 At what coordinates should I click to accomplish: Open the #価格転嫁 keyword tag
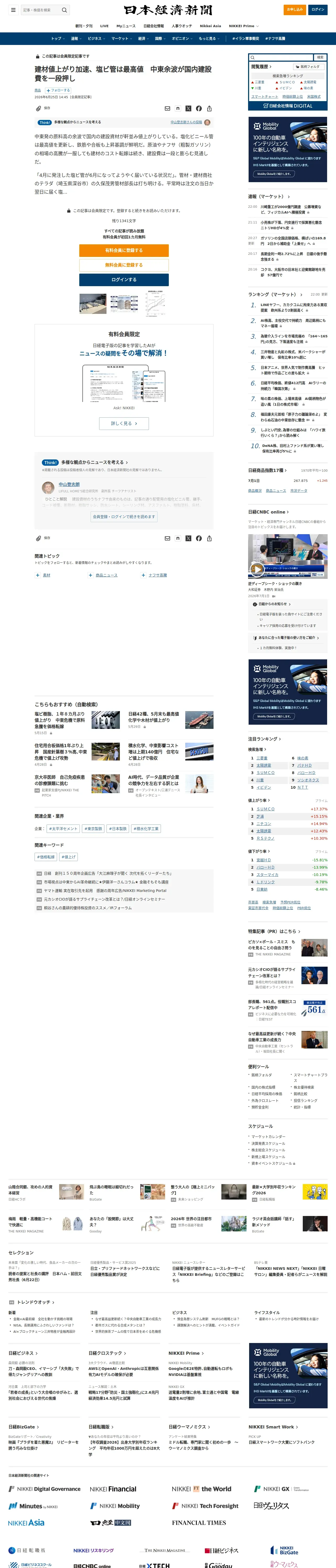[x=46, y=857]
